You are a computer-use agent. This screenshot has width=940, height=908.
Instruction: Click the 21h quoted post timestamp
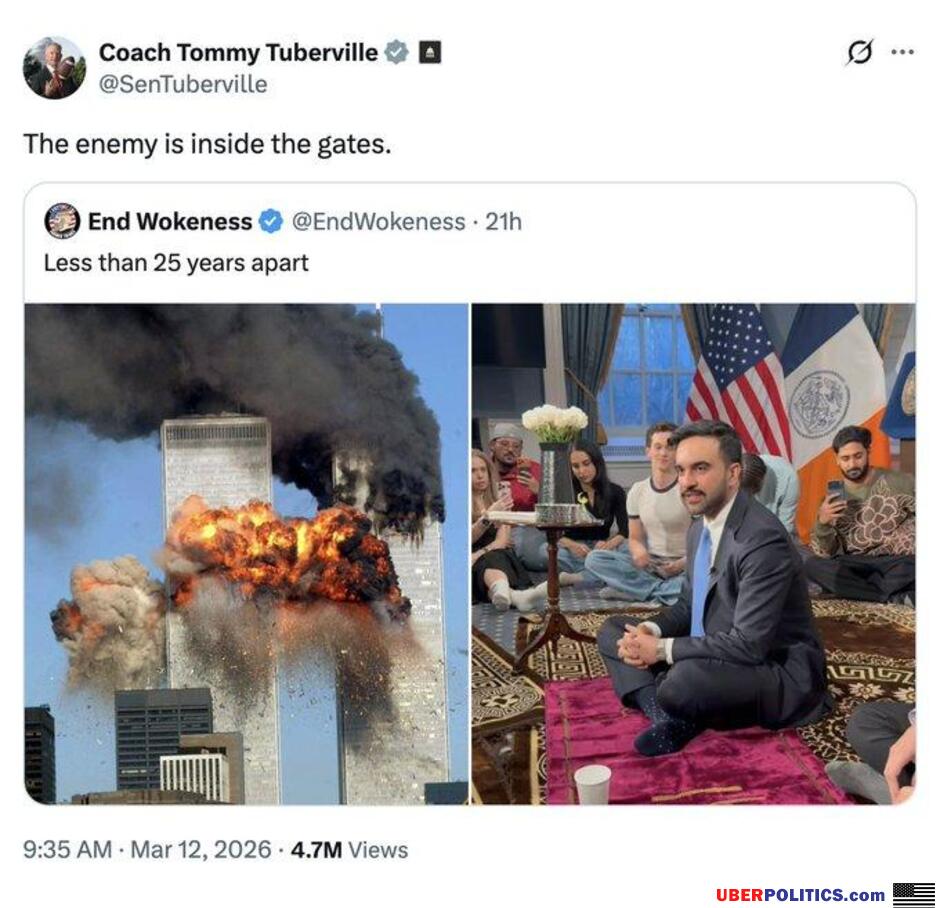coord(503,222)
